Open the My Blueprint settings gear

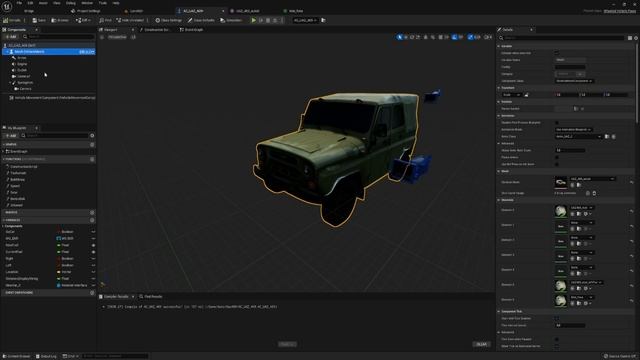tap(92, 136)
